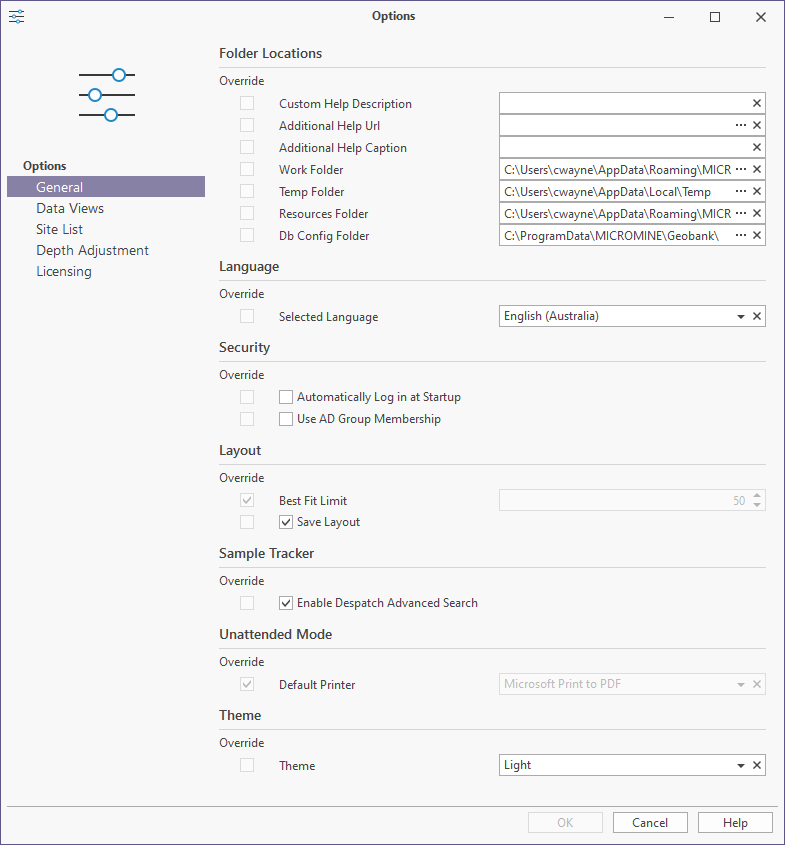The height and width of the screenshot is (845, 785).
Task: Clear the Db Config Folder path
Action: [757, 236]
